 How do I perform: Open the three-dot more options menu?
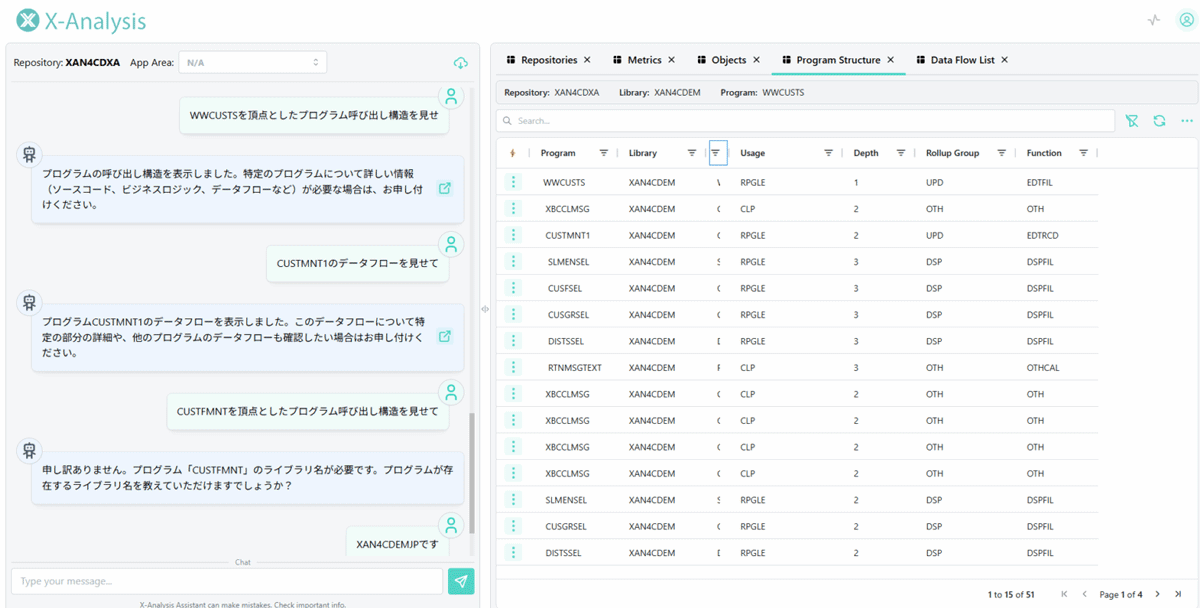click(1187, 121)
